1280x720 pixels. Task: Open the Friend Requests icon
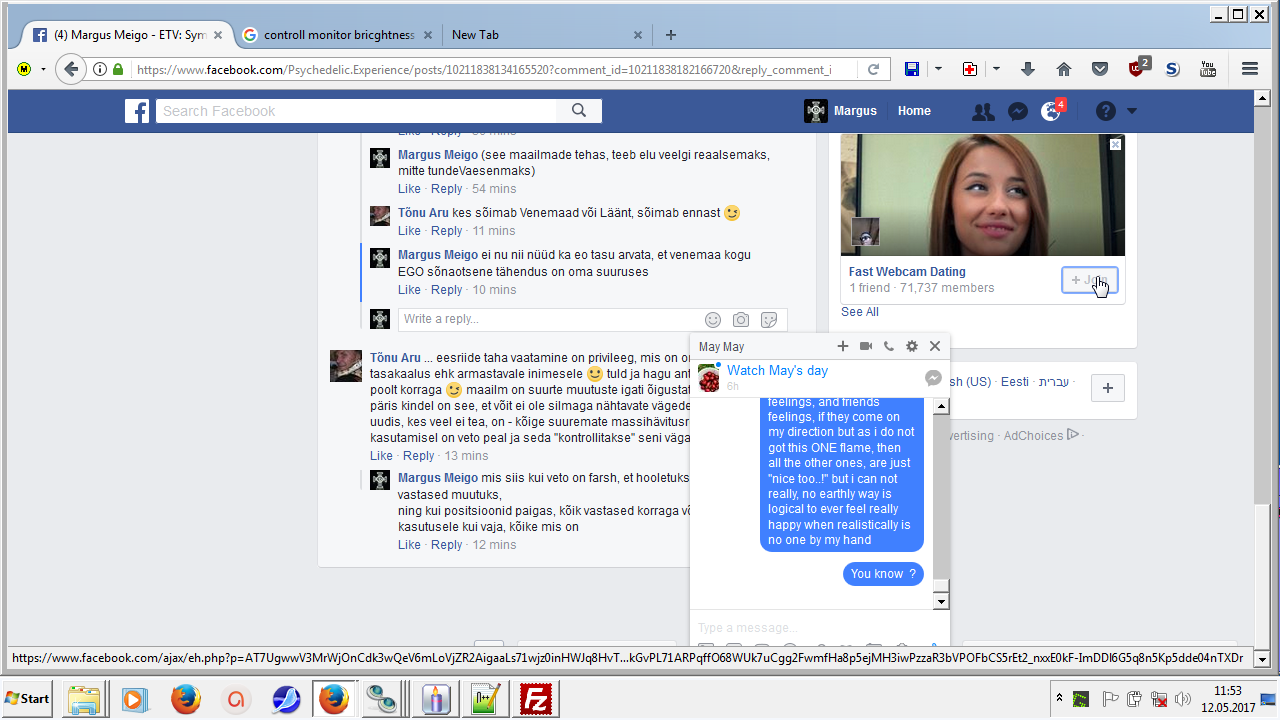point(983,112)
